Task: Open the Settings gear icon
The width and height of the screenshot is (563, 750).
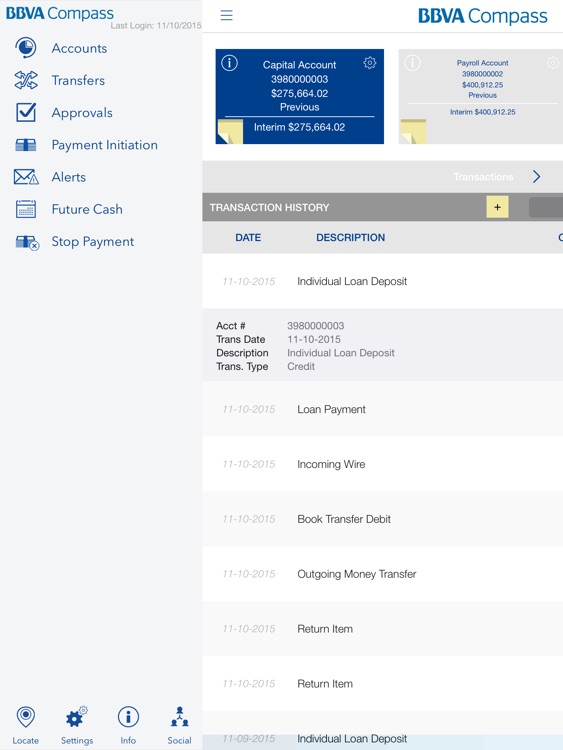Action: tap(77, 717)
